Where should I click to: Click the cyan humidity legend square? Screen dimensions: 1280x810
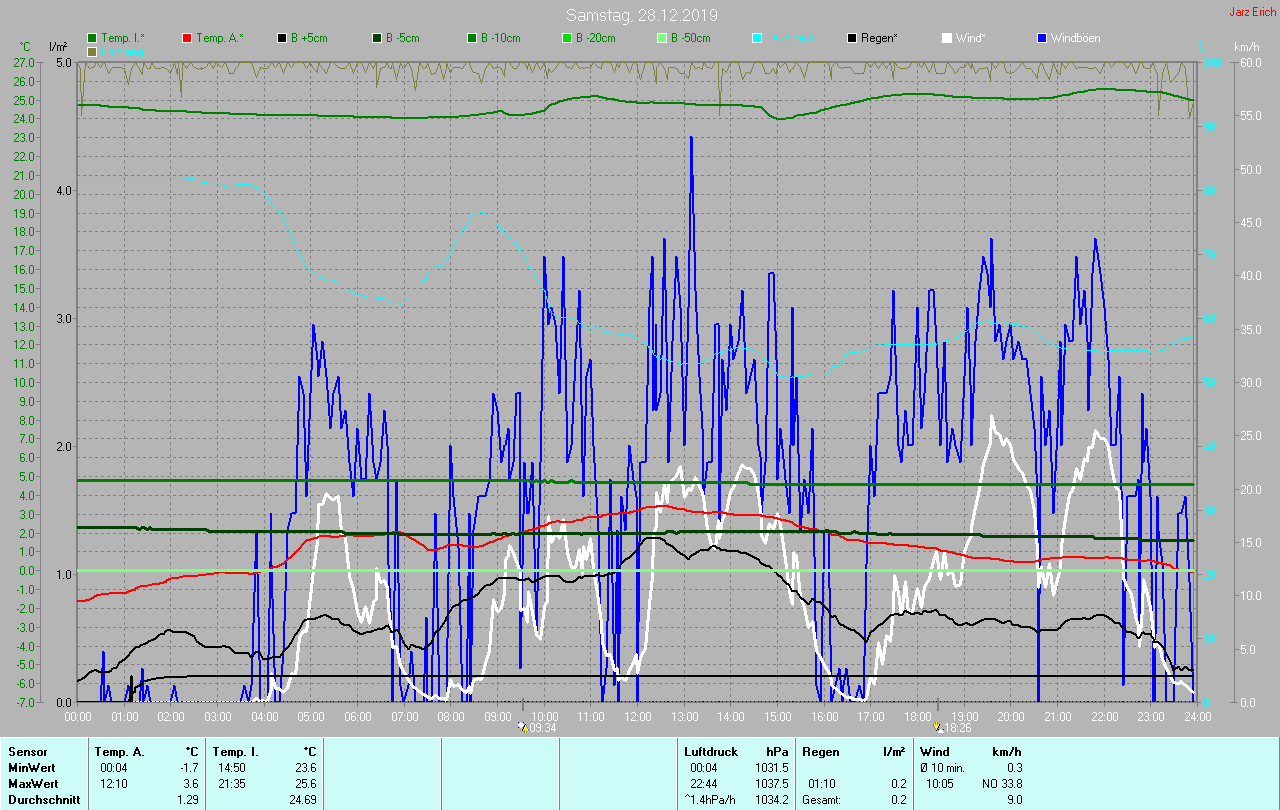click(x=757, y=38)
